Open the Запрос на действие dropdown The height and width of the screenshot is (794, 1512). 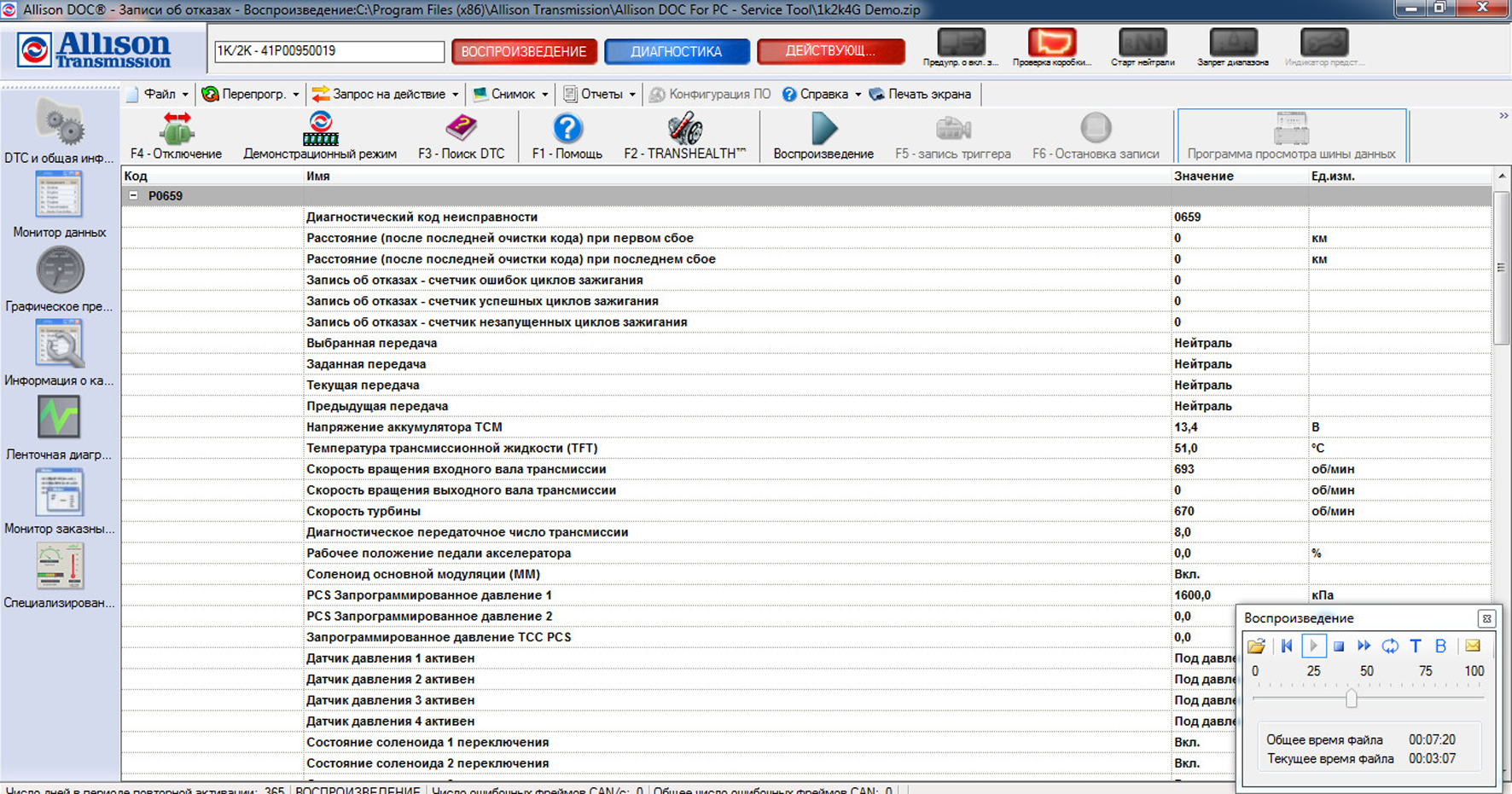tap(387, 95)
